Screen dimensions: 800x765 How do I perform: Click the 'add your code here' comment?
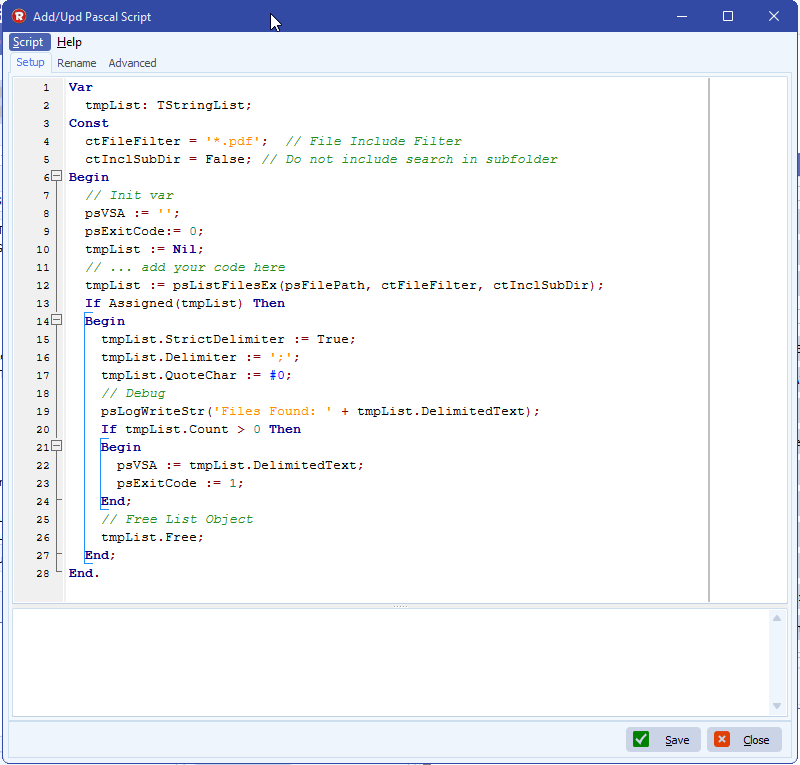[x=213, y=267]
